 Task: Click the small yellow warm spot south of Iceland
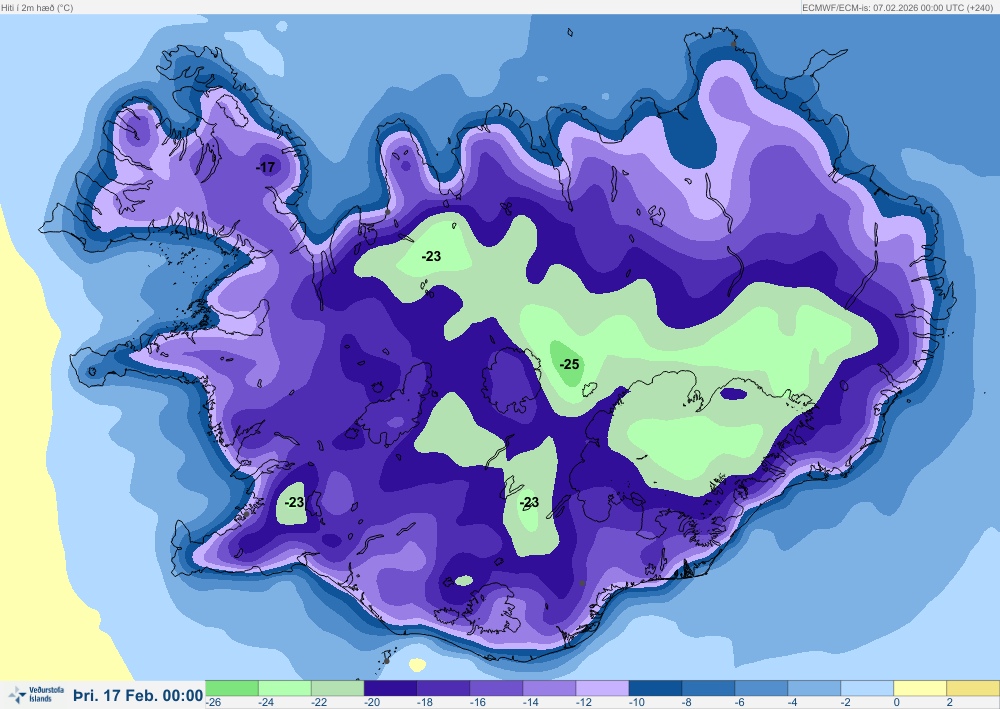pyautogui.click(x=417, y=665)
